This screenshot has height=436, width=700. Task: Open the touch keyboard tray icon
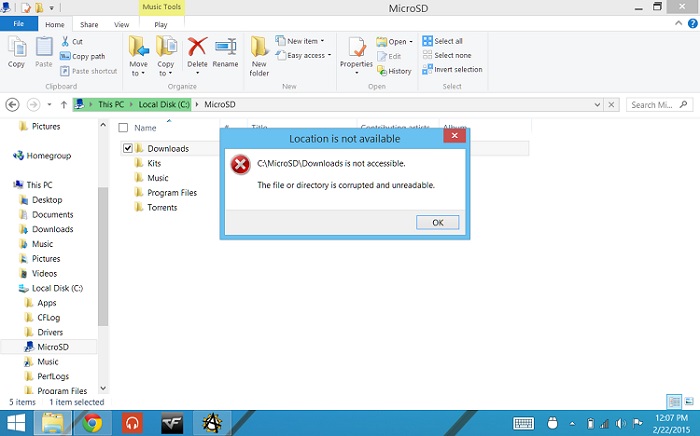tap(523, 423)
